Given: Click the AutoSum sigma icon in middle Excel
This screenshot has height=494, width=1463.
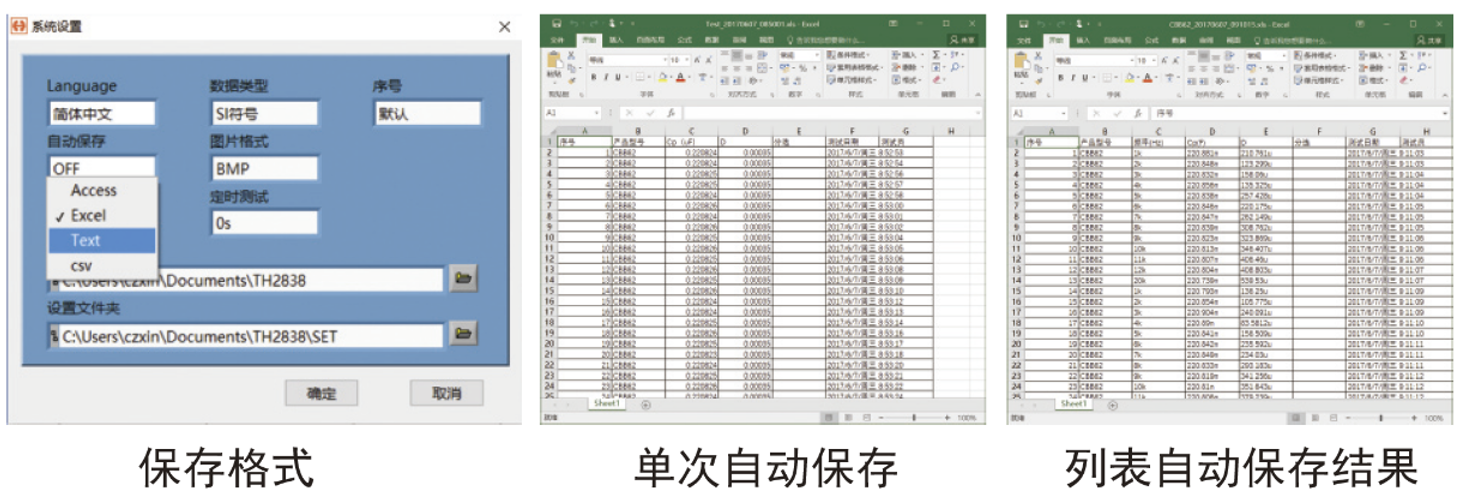Looking at the screenshot, I should pyautogui.click(x=937, y=54).
